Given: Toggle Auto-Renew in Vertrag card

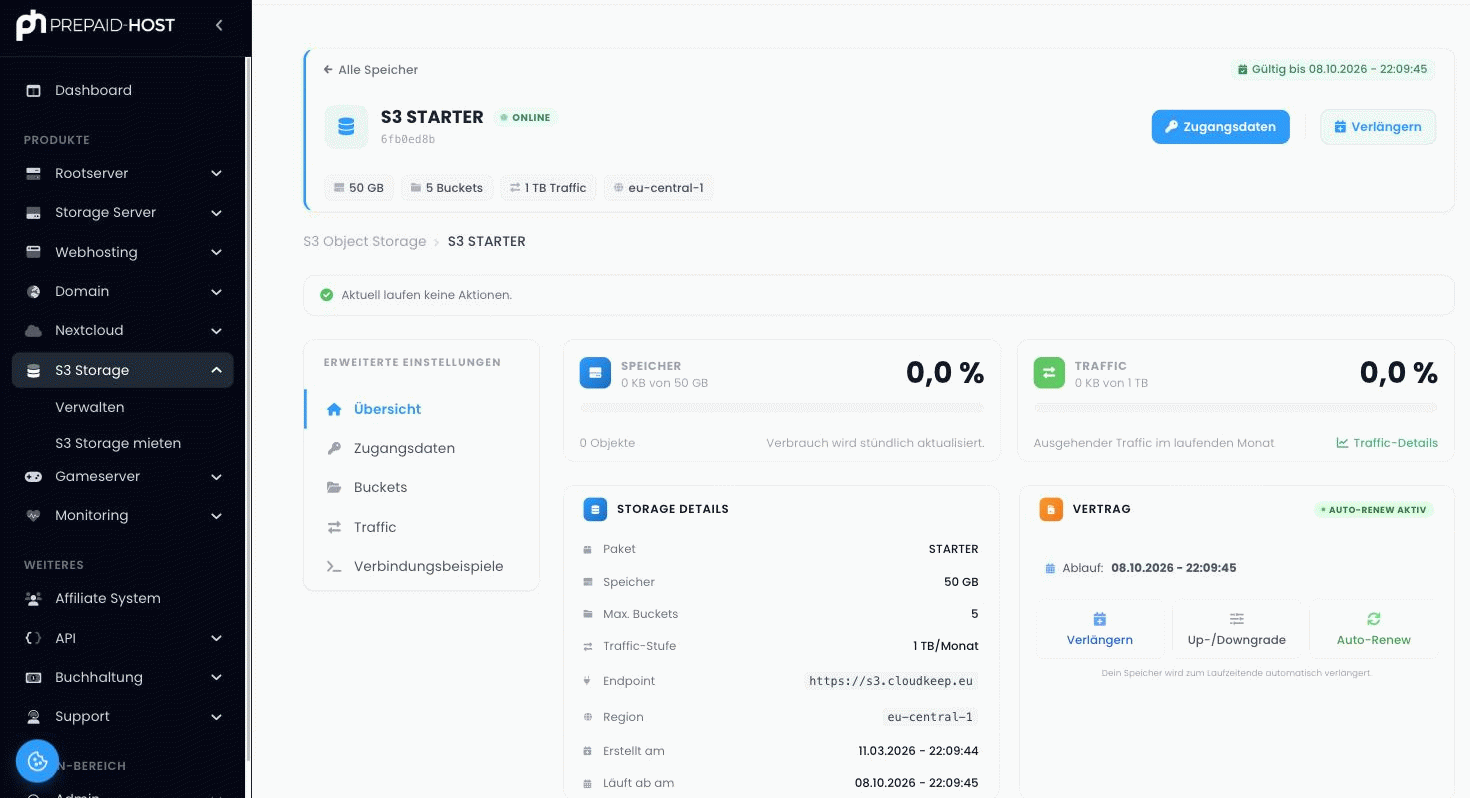Looking at the screenshot, I should point(1374,629).
